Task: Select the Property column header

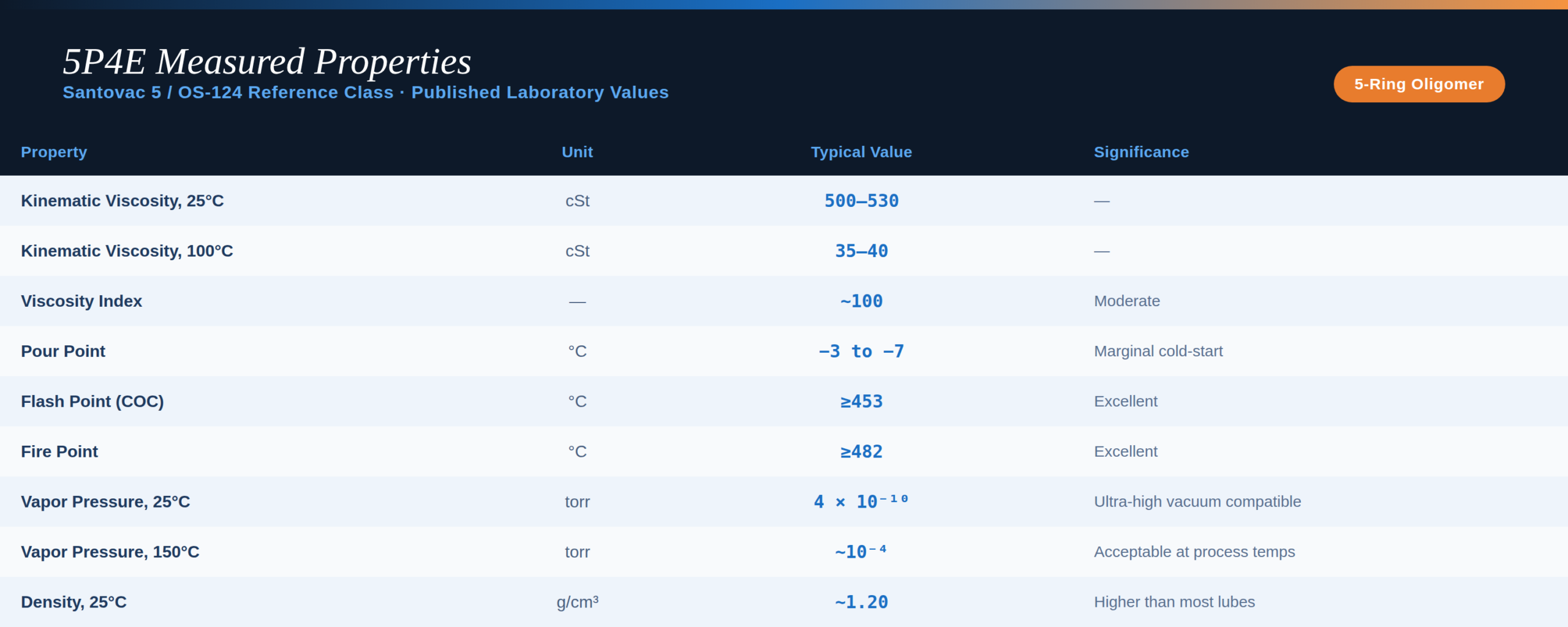Action: (54, 152)
